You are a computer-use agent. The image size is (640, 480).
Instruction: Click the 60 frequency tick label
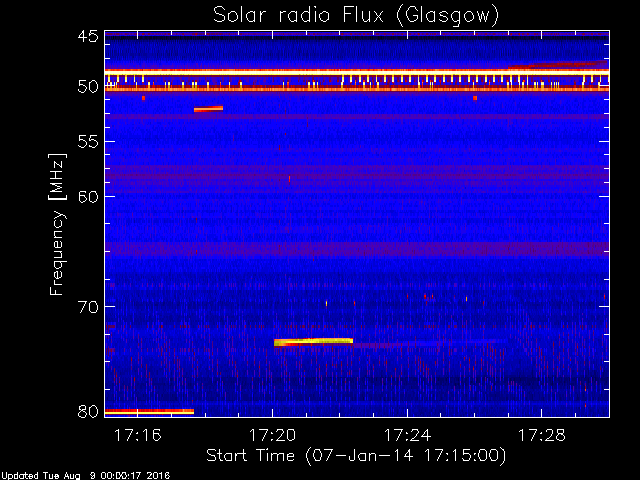coord(88,196)
